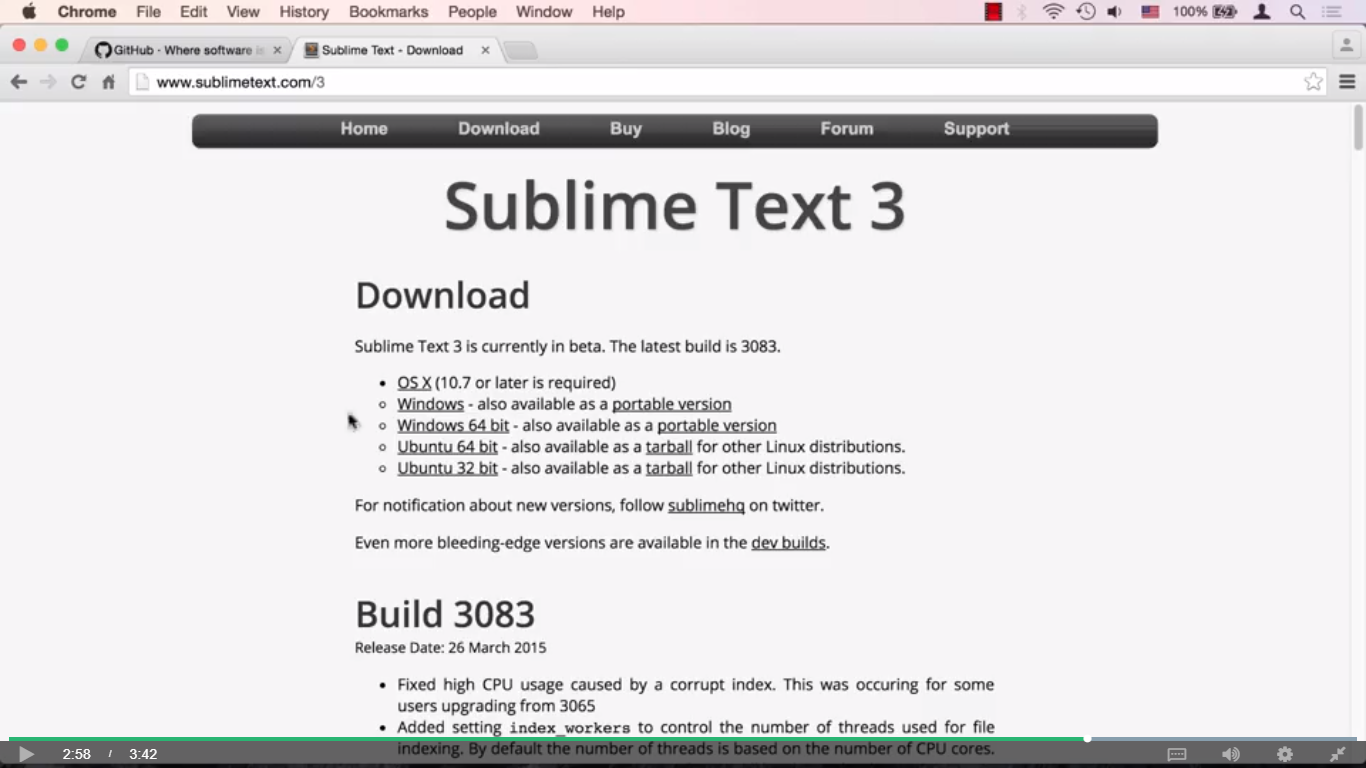
Task: Open Time Machine menu bar icon
Action: [x=1085, y=12]
